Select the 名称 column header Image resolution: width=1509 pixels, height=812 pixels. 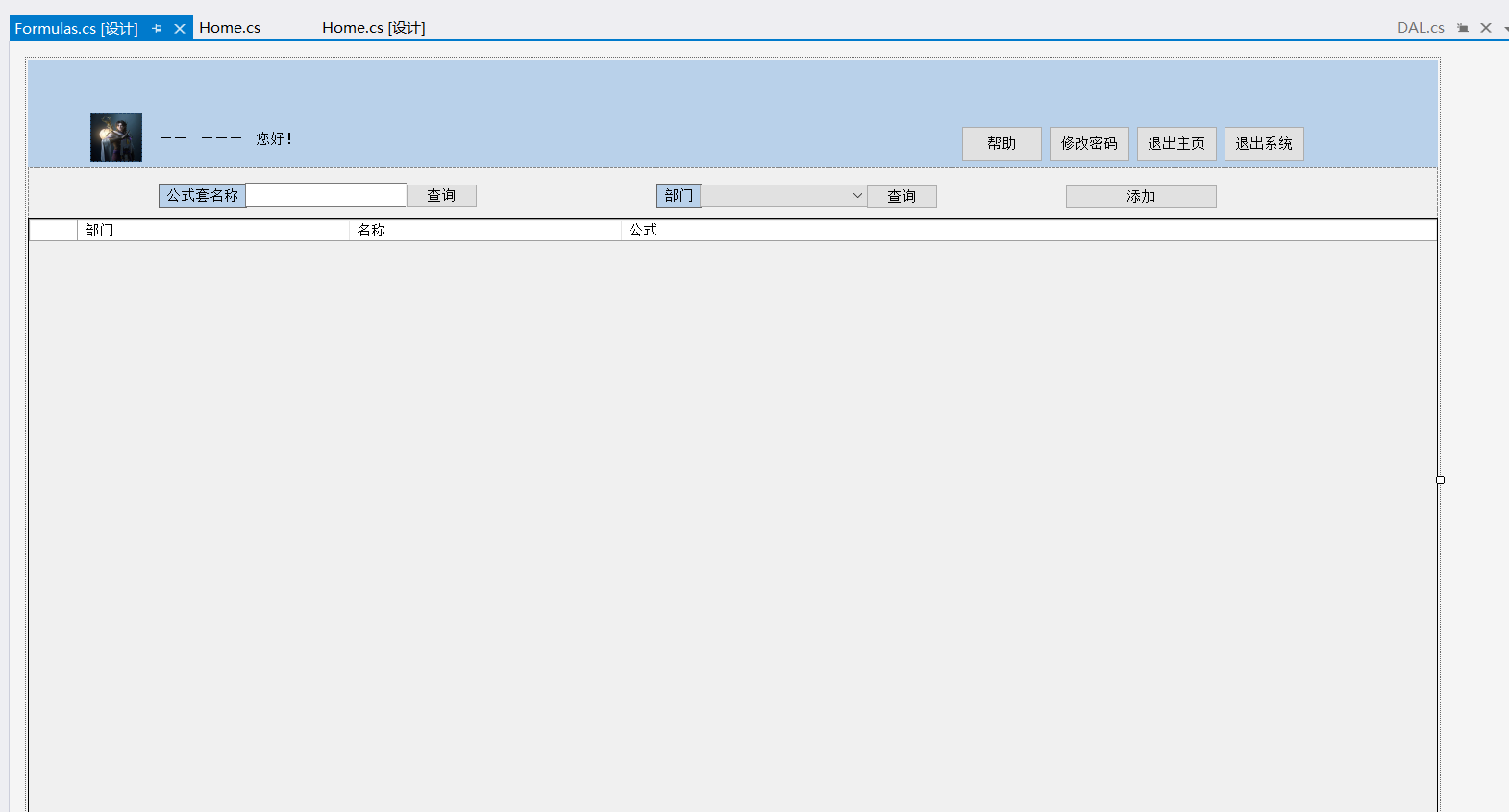click(485, 231)
